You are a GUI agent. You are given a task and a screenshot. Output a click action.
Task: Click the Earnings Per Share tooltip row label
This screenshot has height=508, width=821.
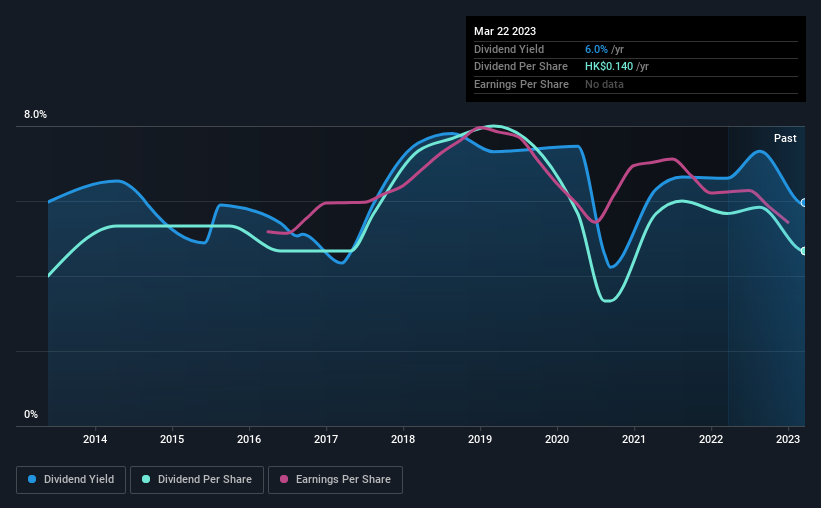pos(521,84)
